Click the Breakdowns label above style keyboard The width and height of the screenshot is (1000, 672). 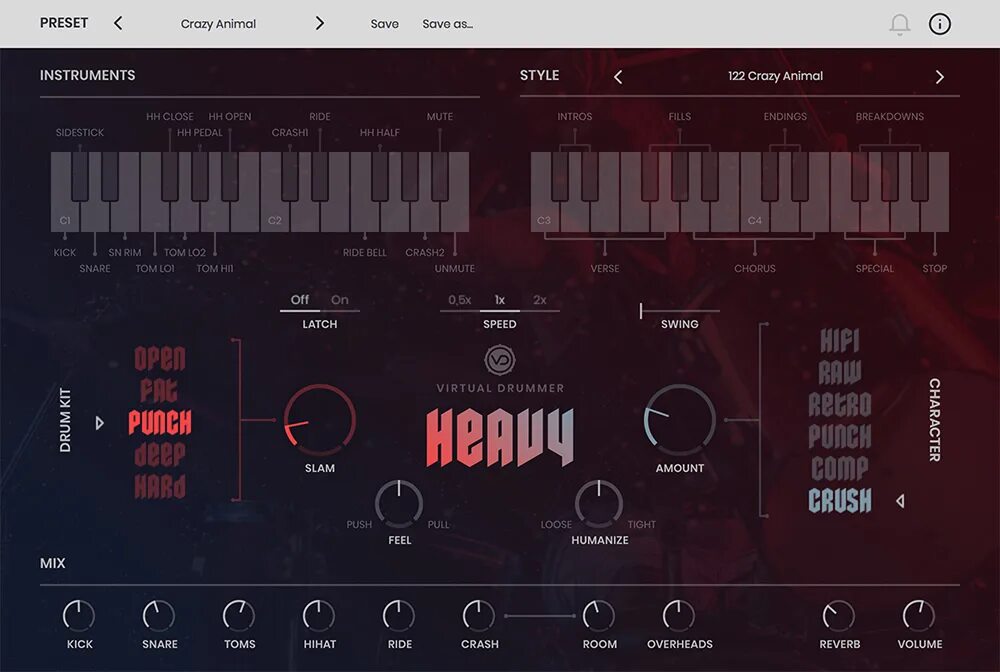[x=890, y=117]
